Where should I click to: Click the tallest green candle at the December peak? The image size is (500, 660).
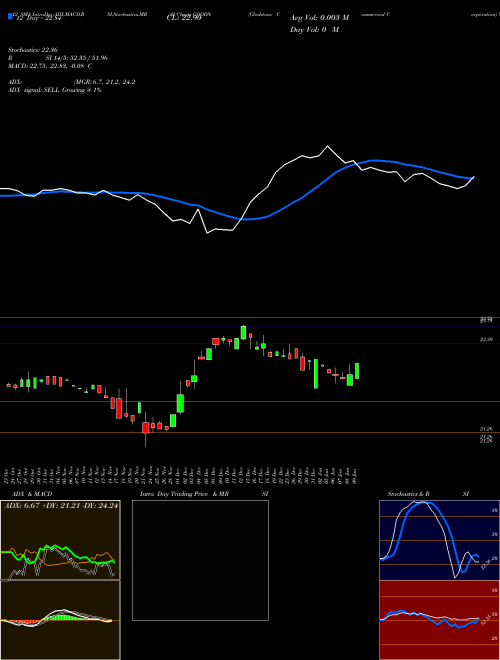pos(243,333)
